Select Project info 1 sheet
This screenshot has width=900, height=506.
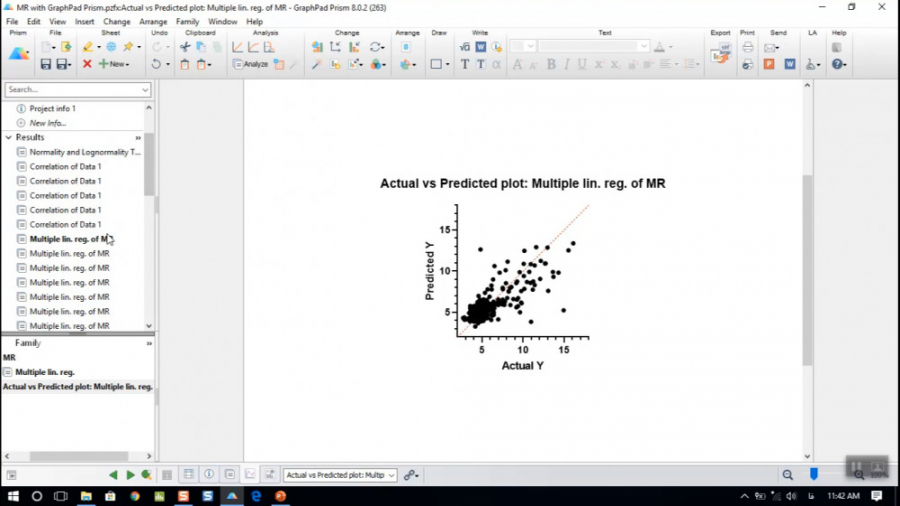tap(52, 108)
